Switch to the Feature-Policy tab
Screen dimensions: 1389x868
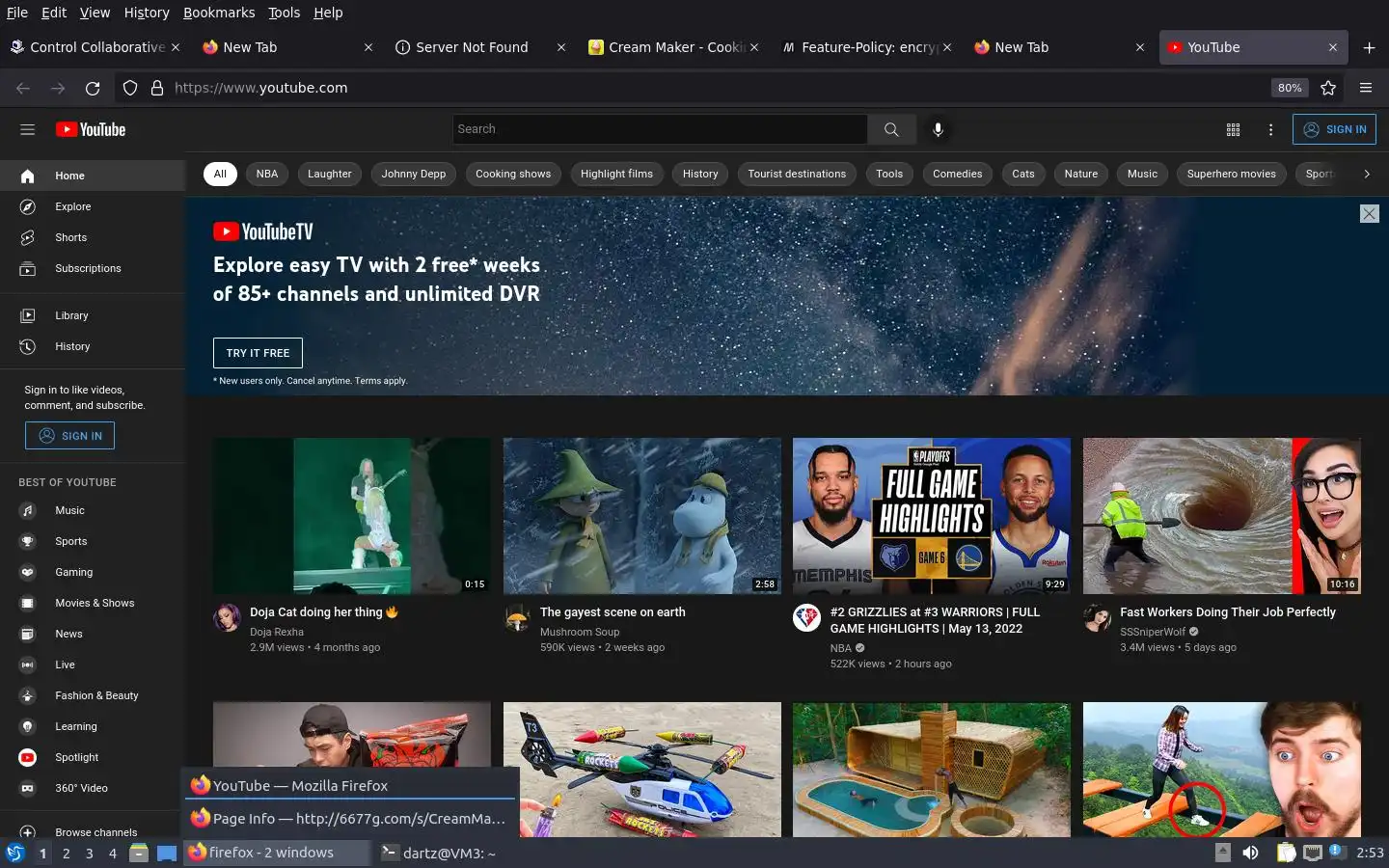(866, 47)
